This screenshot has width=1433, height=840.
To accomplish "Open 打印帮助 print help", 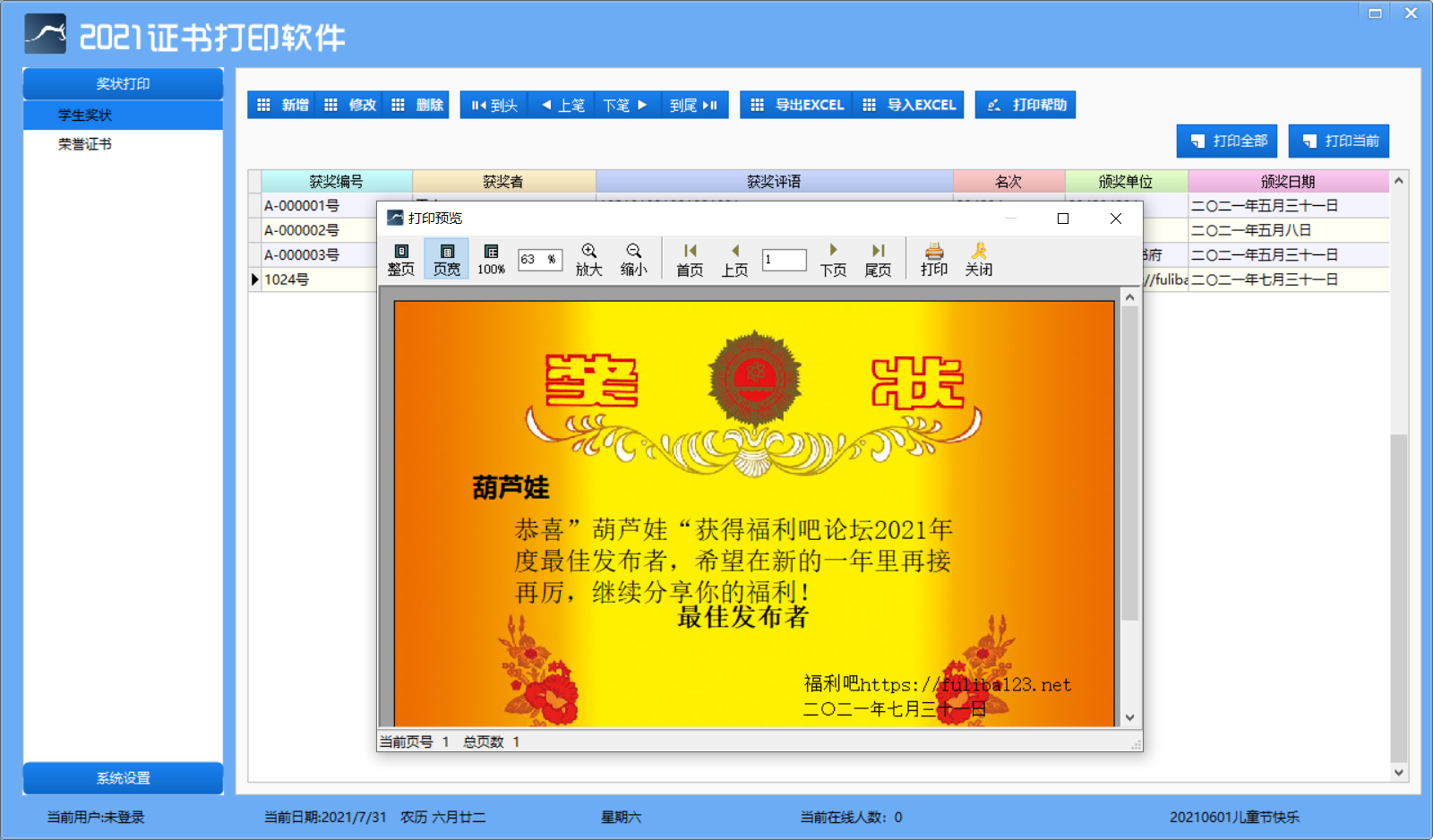I will pyautogui.click(x=1025, y=105).
